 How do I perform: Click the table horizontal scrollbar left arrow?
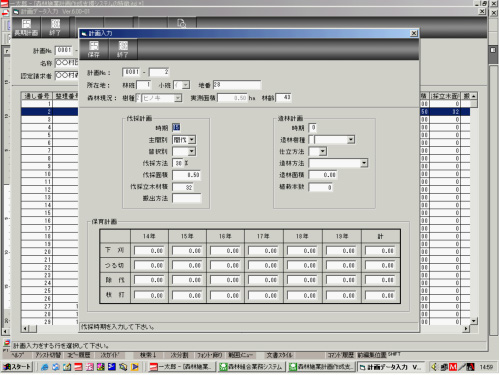pyautogui.click(x=25, y=329)
